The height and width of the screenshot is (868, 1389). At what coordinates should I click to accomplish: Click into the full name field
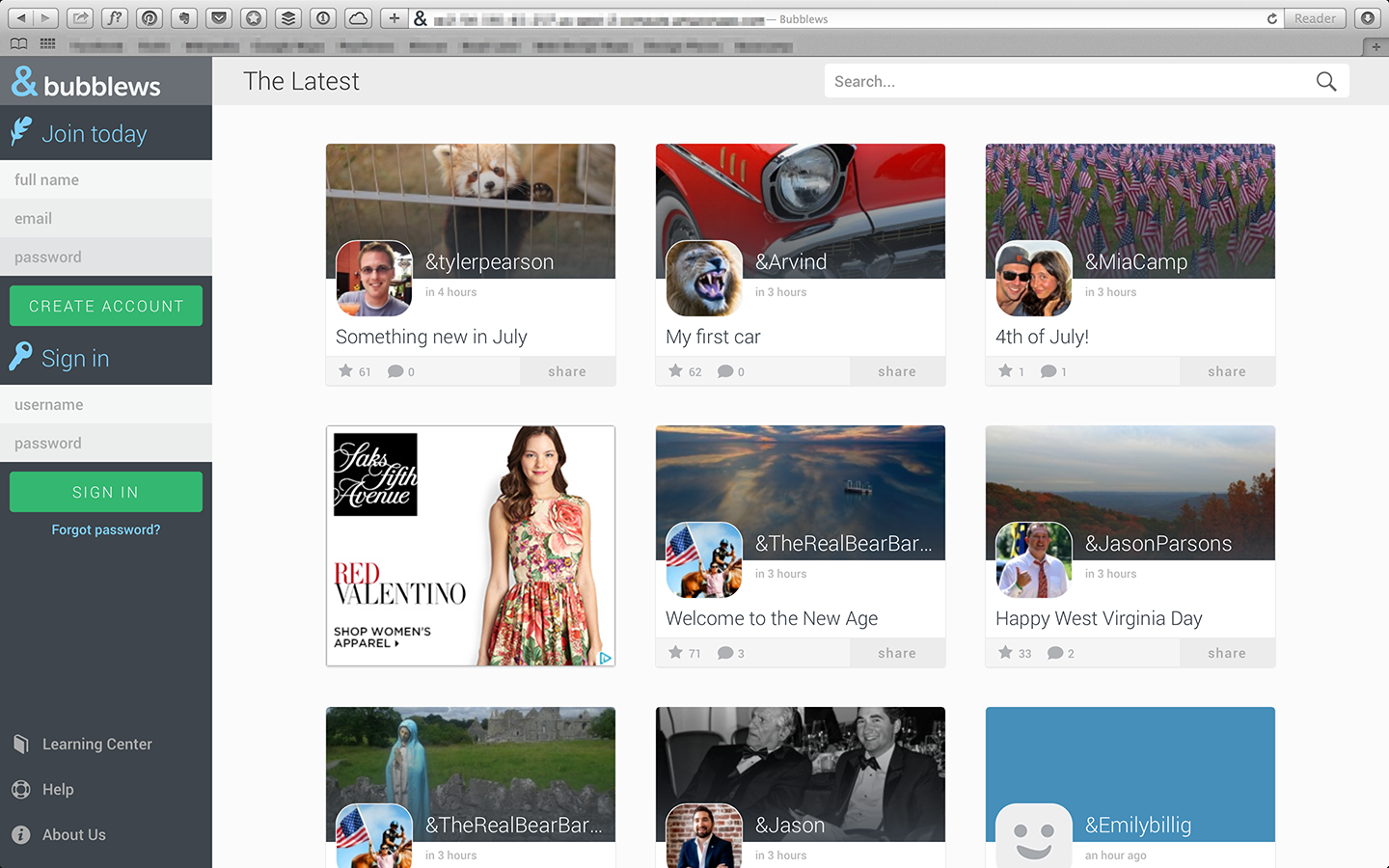pos(106,179)
